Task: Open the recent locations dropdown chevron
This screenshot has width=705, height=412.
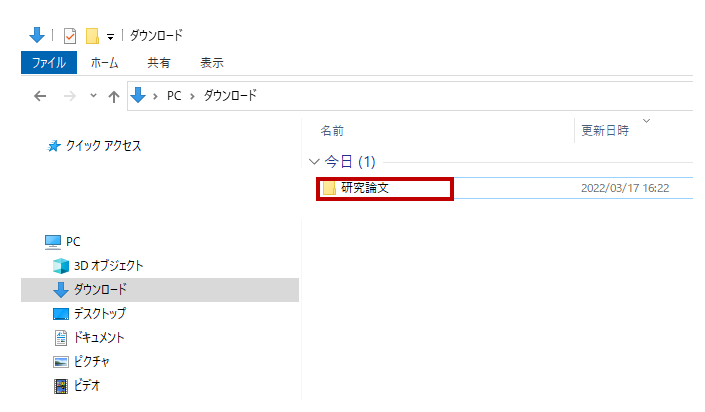Action: [93, 95]
